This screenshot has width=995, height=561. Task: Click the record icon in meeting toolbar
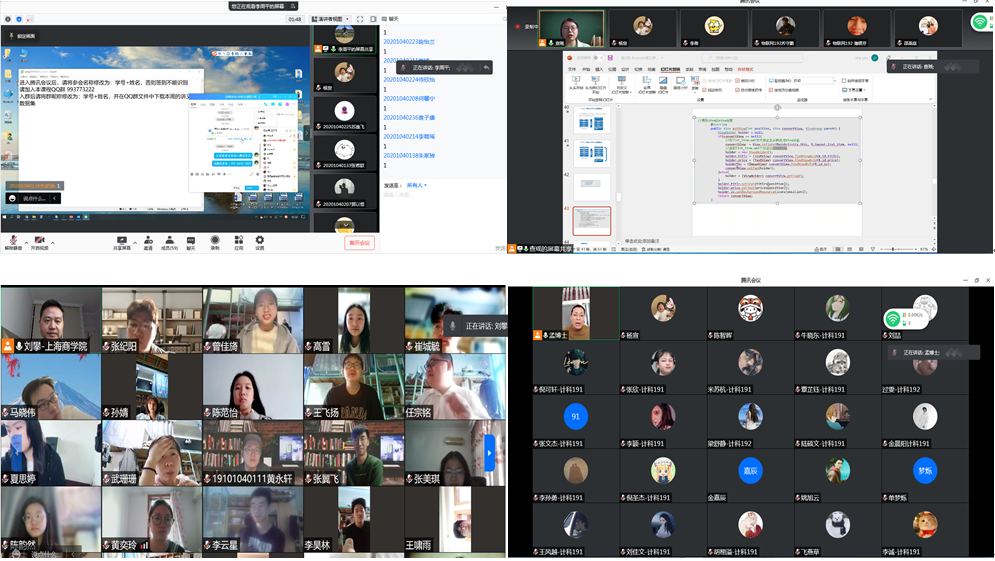(215, 240)
